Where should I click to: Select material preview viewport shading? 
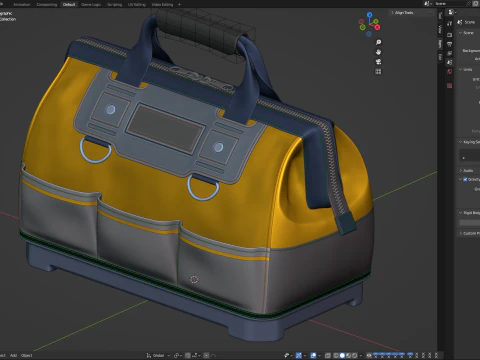[x=348, y=355]
